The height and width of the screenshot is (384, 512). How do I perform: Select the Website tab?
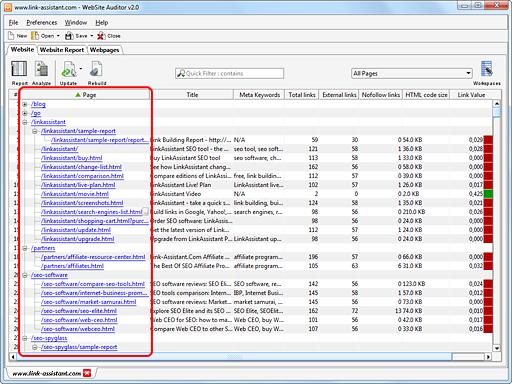22,49
